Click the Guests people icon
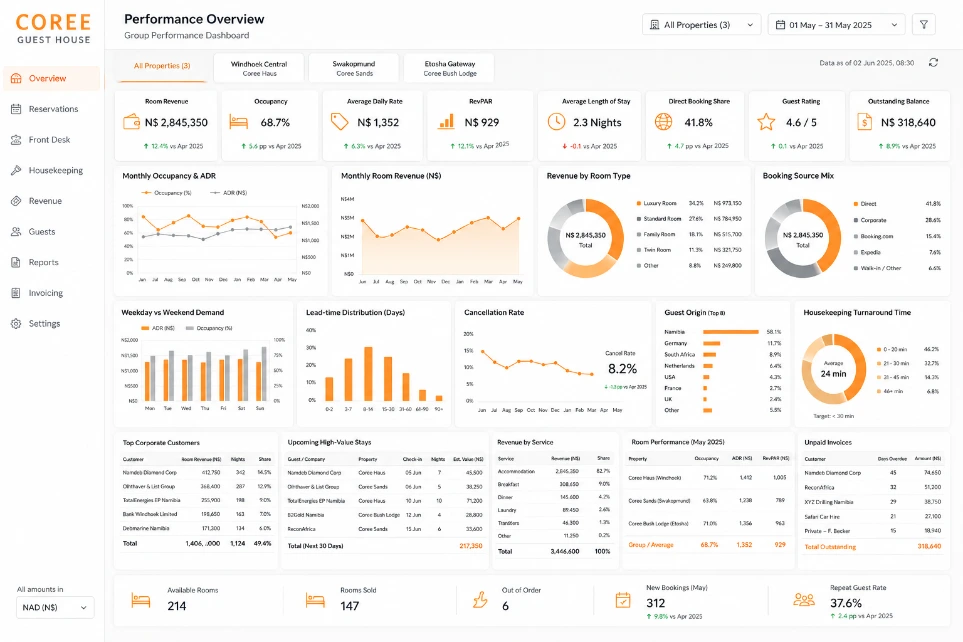Image resolution: width=963 pixels, height=642 pixels. tap(16, 232)
